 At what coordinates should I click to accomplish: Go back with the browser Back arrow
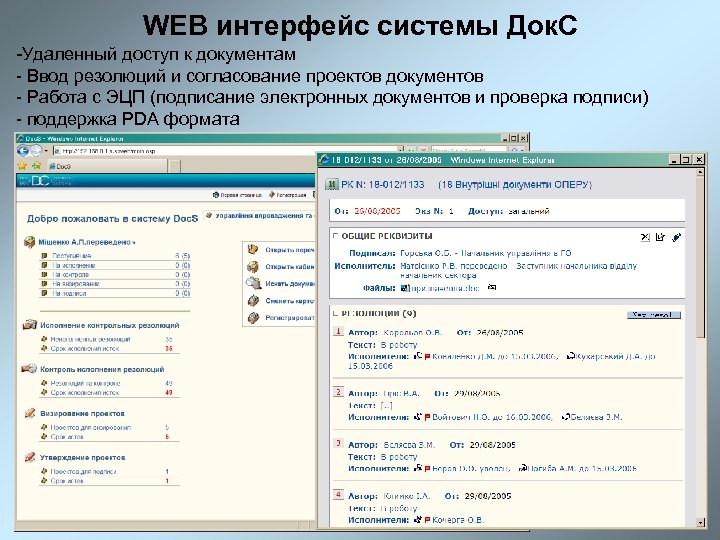22,150
